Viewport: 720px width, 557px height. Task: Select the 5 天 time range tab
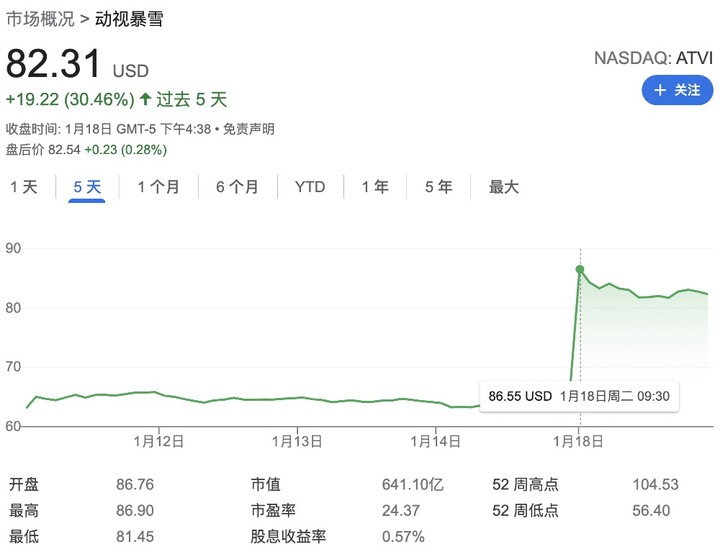[x=87, y=187]
